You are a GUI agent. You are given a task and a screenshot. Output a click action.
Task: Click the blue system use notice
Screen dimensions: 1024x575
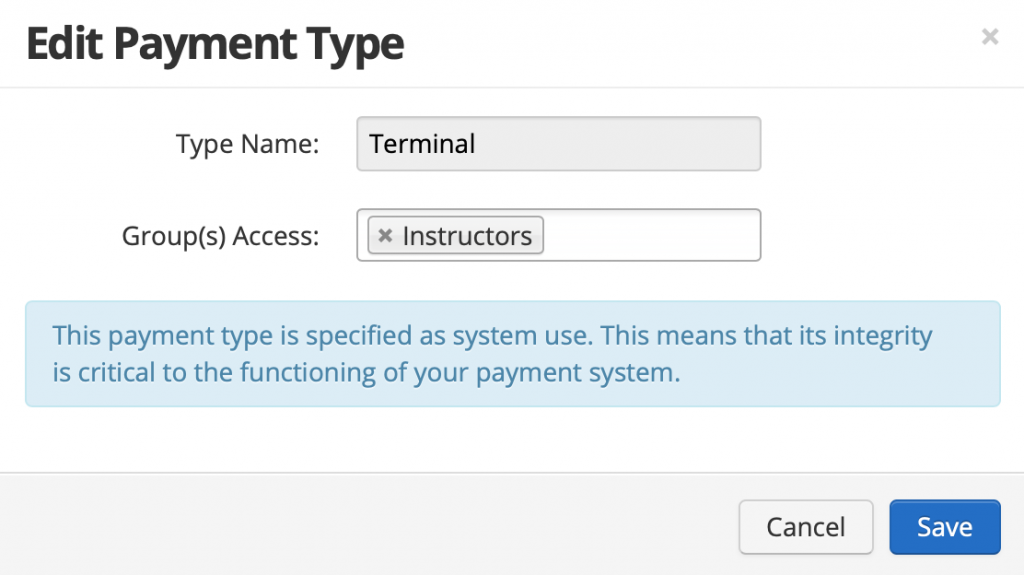[x=512, y=354]
